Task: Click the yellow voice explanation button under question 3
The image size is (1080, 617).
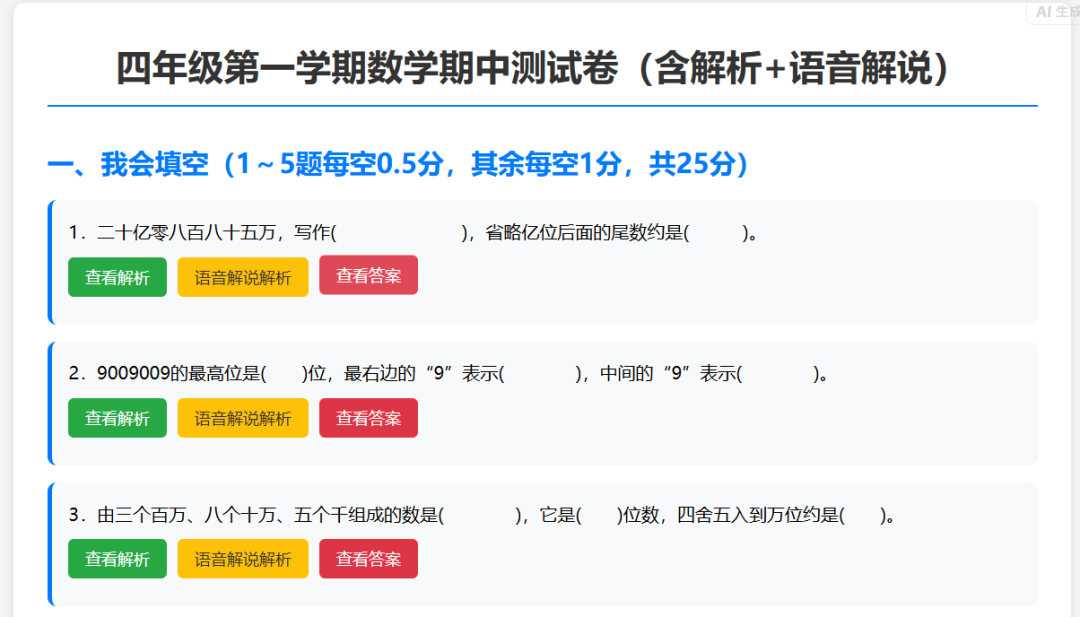Action: pos(242,559)
